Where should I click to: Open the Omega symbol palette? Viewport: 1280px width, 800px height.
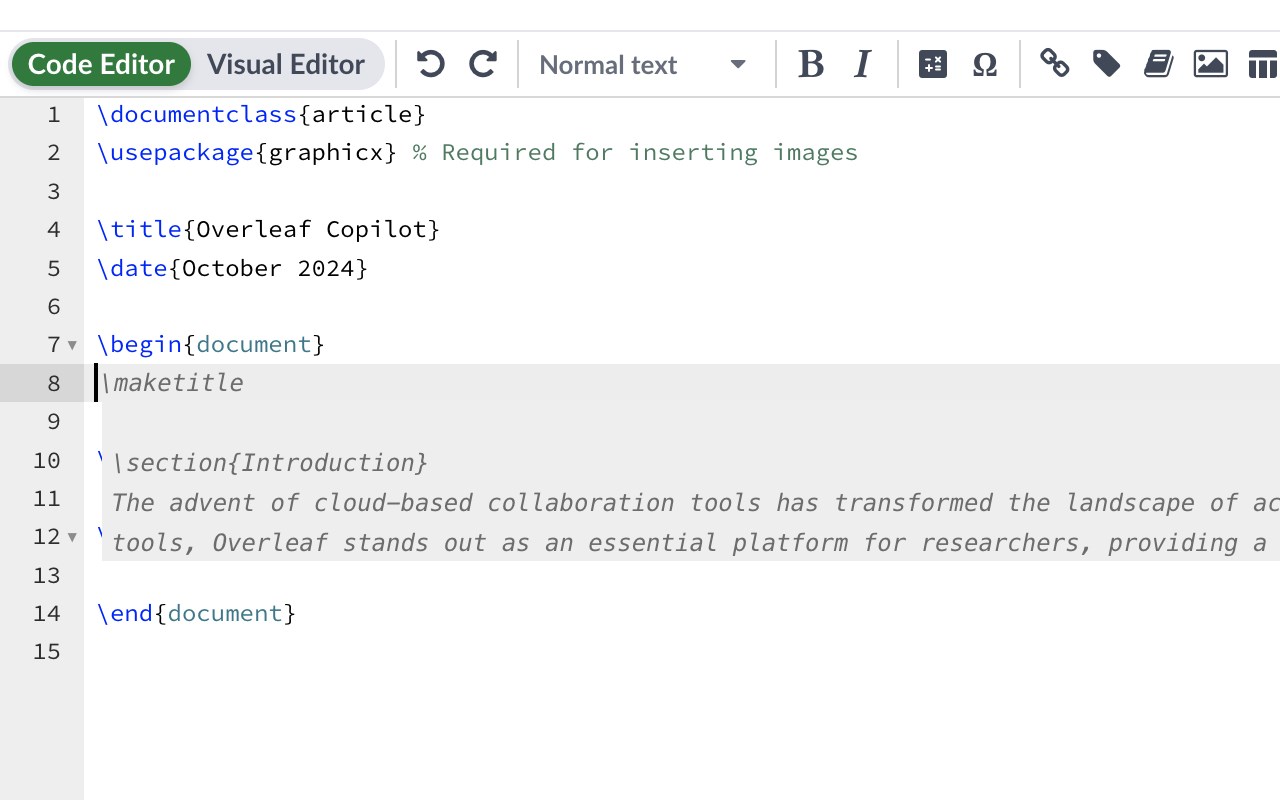[x=985, y=65]
